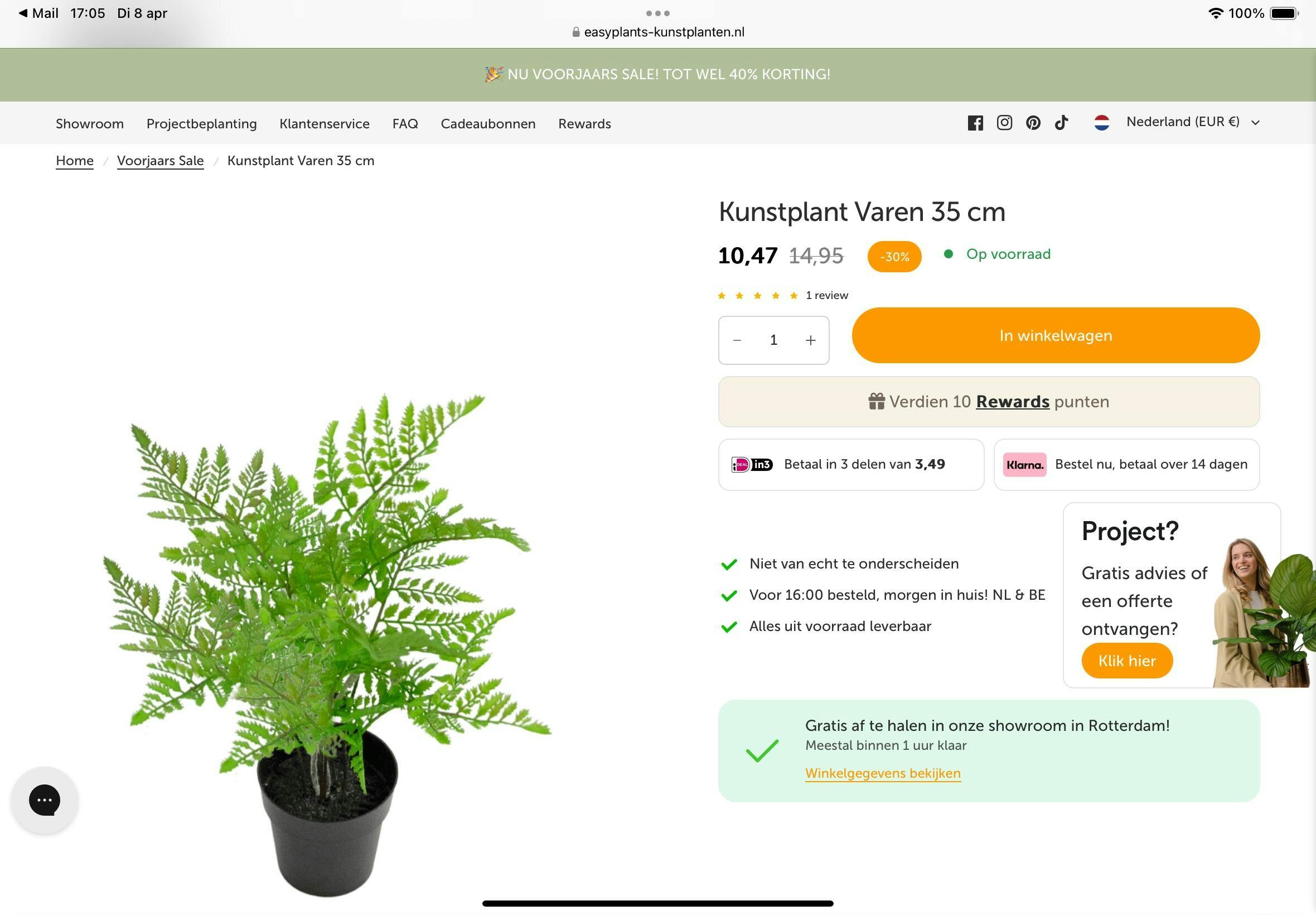Open the Facebook social icon
The width and height of the screenshot is (1316, 915).
975,123
